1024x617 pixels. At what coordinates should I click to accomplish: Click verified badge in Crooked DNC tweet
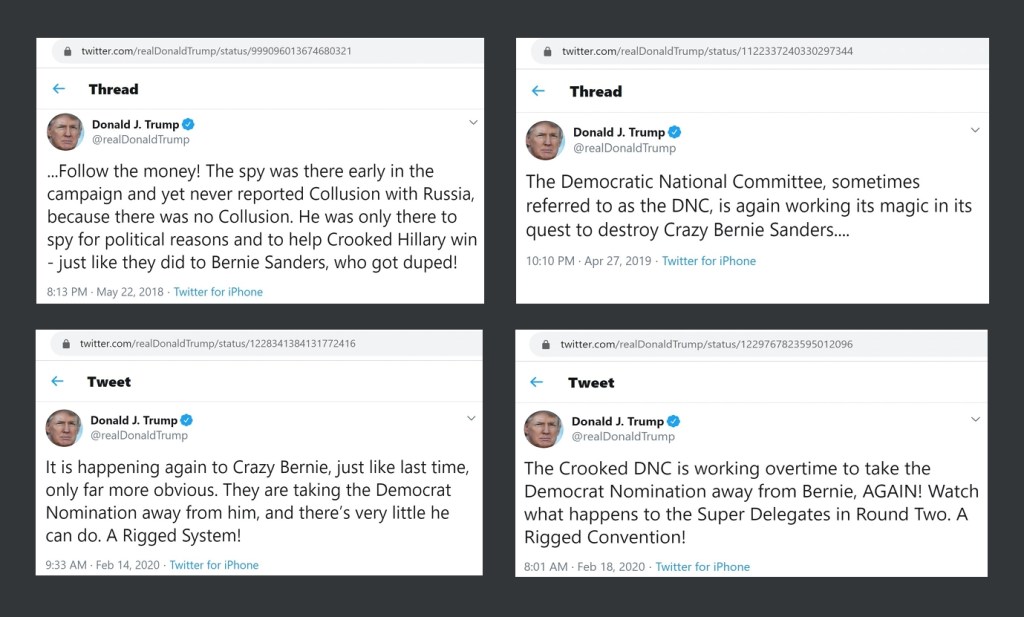click(674, 421)
